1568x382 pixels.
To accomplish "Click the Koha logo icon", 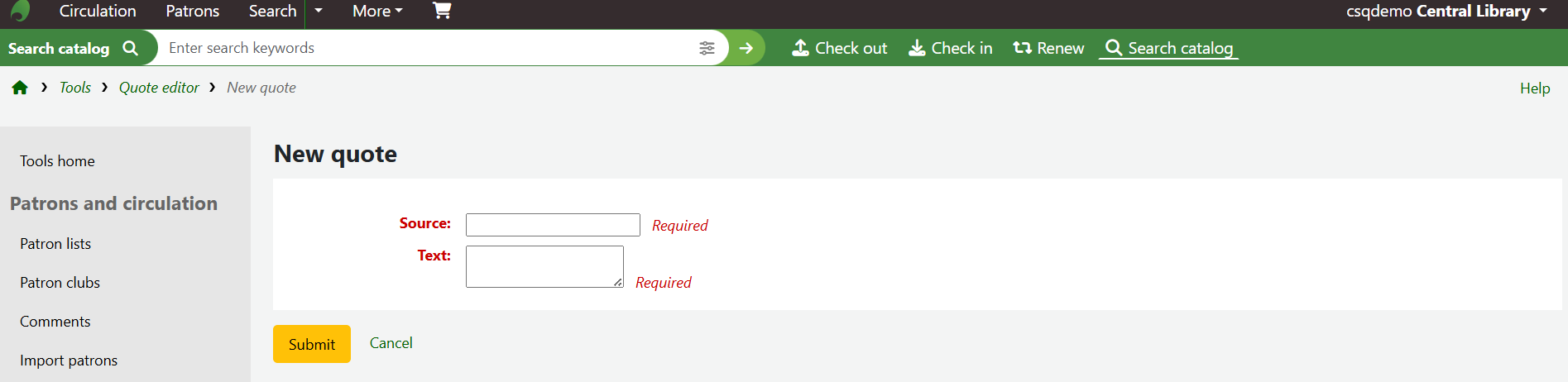I will 21,11.
